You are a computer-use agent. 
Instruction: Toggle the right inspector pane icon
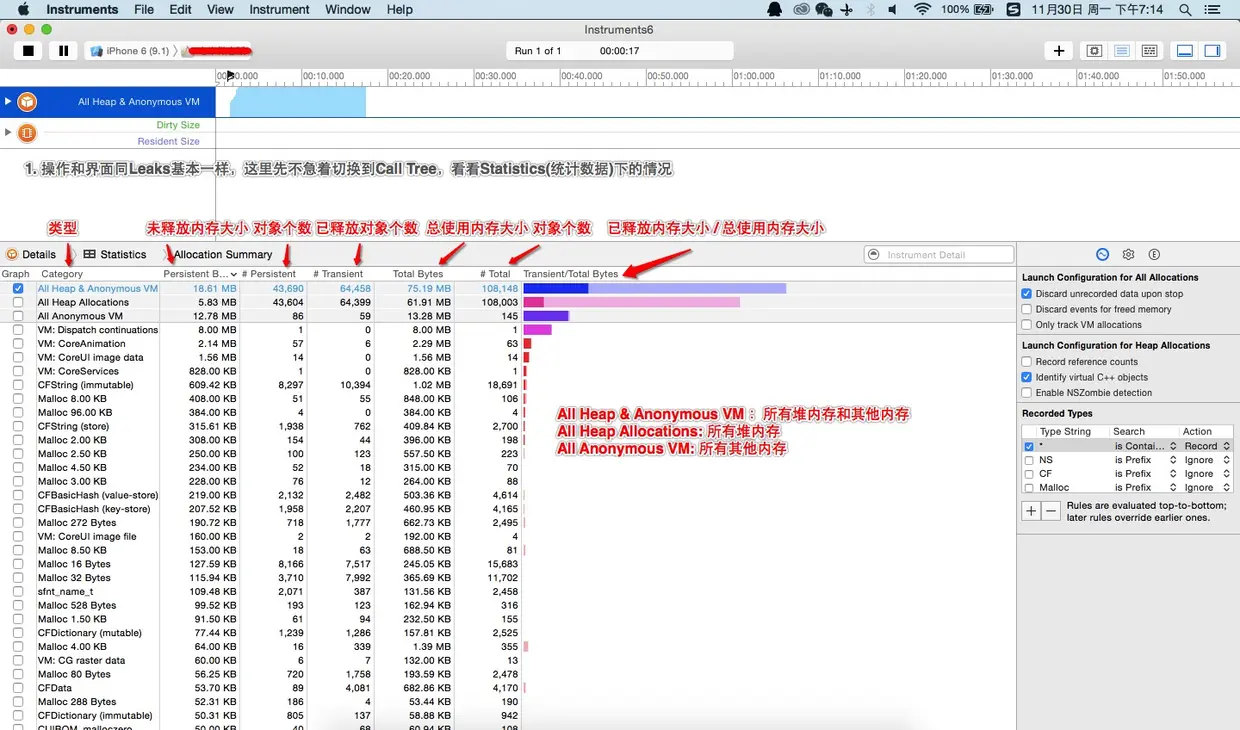(1212, 51)
